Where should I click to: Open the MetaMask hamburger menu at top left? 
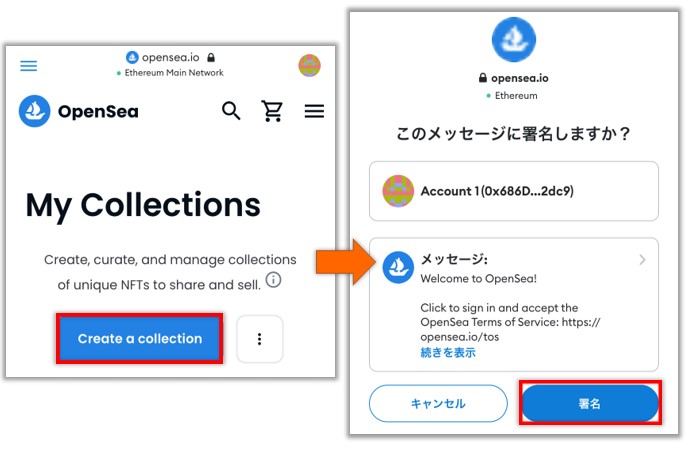28,66
